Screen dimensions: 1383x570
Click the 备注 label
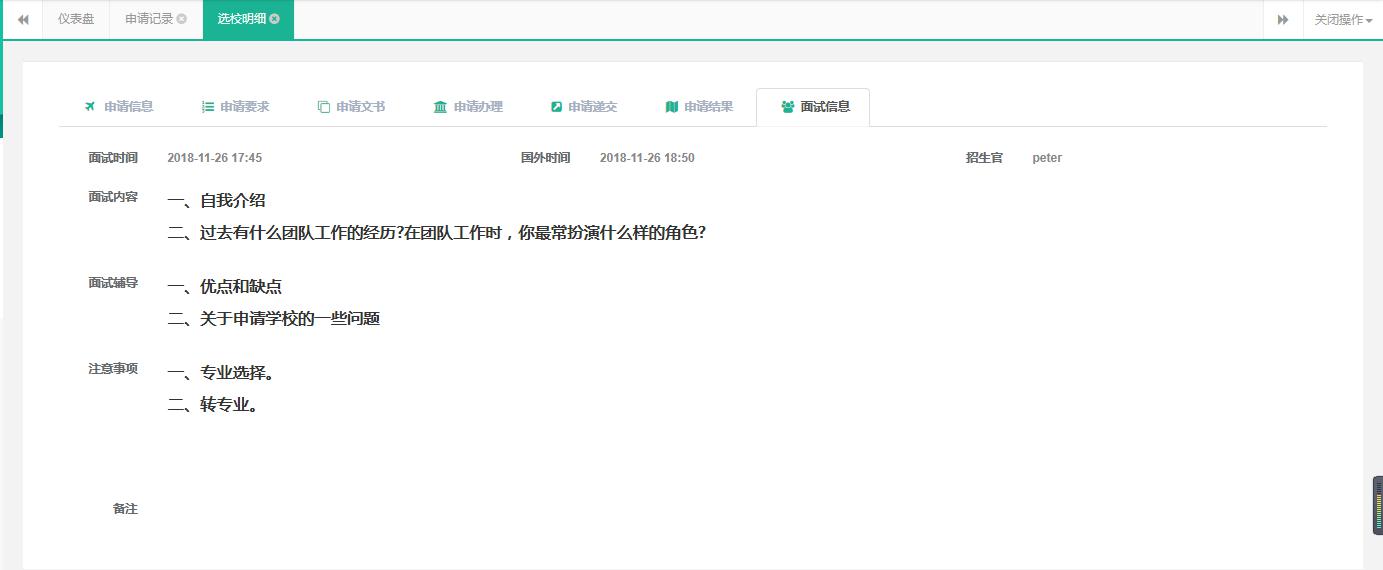125,509
